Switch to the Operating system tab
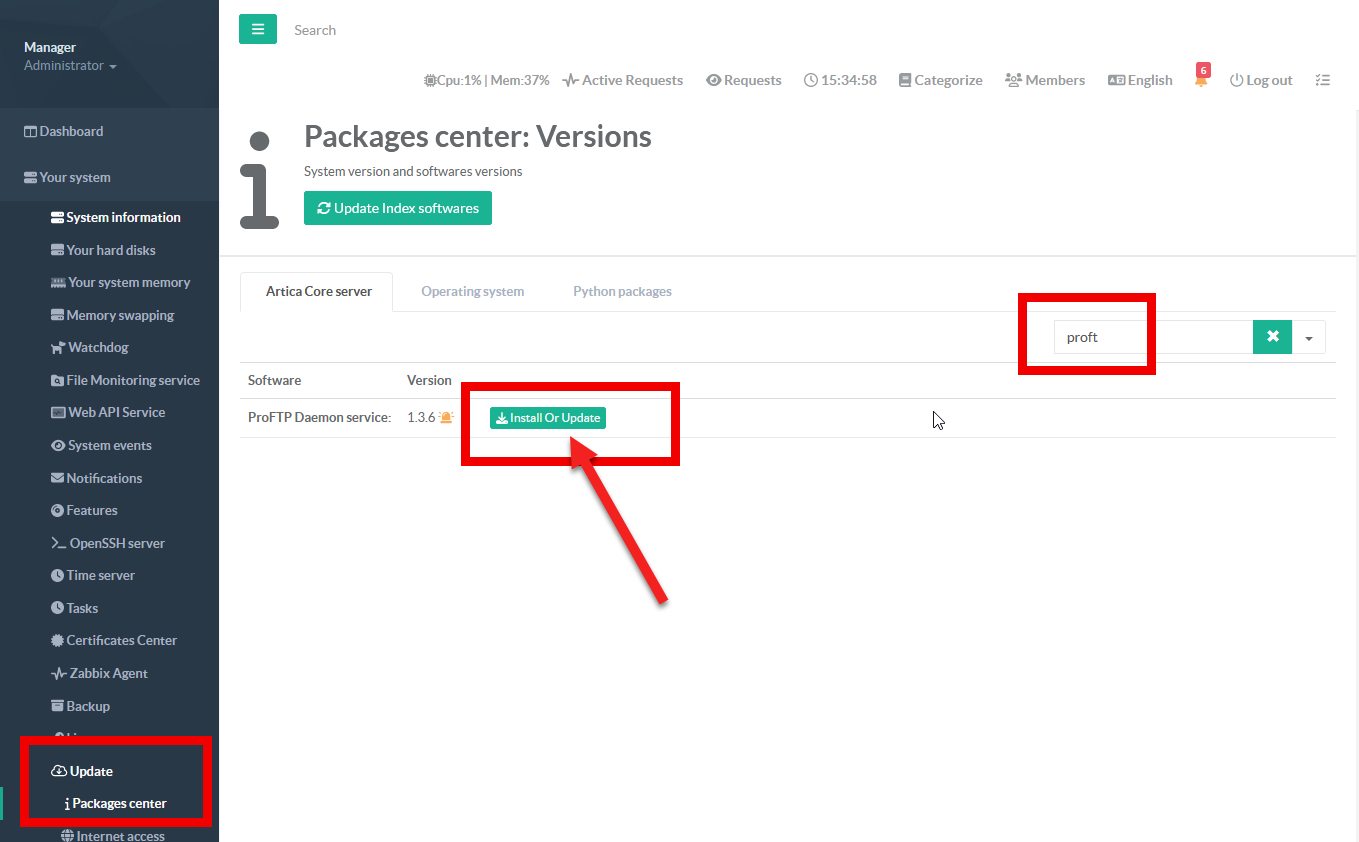Viewport: 1359px width, 842px height. [x=472, y=291]
